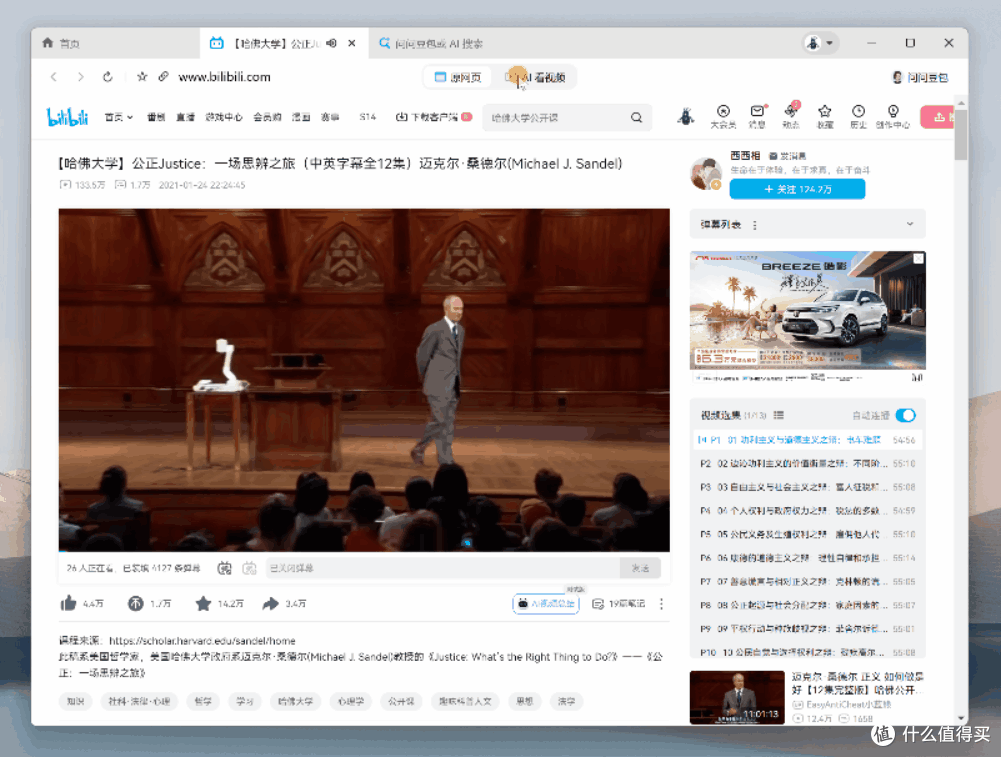Click the pink upload button

938,117
